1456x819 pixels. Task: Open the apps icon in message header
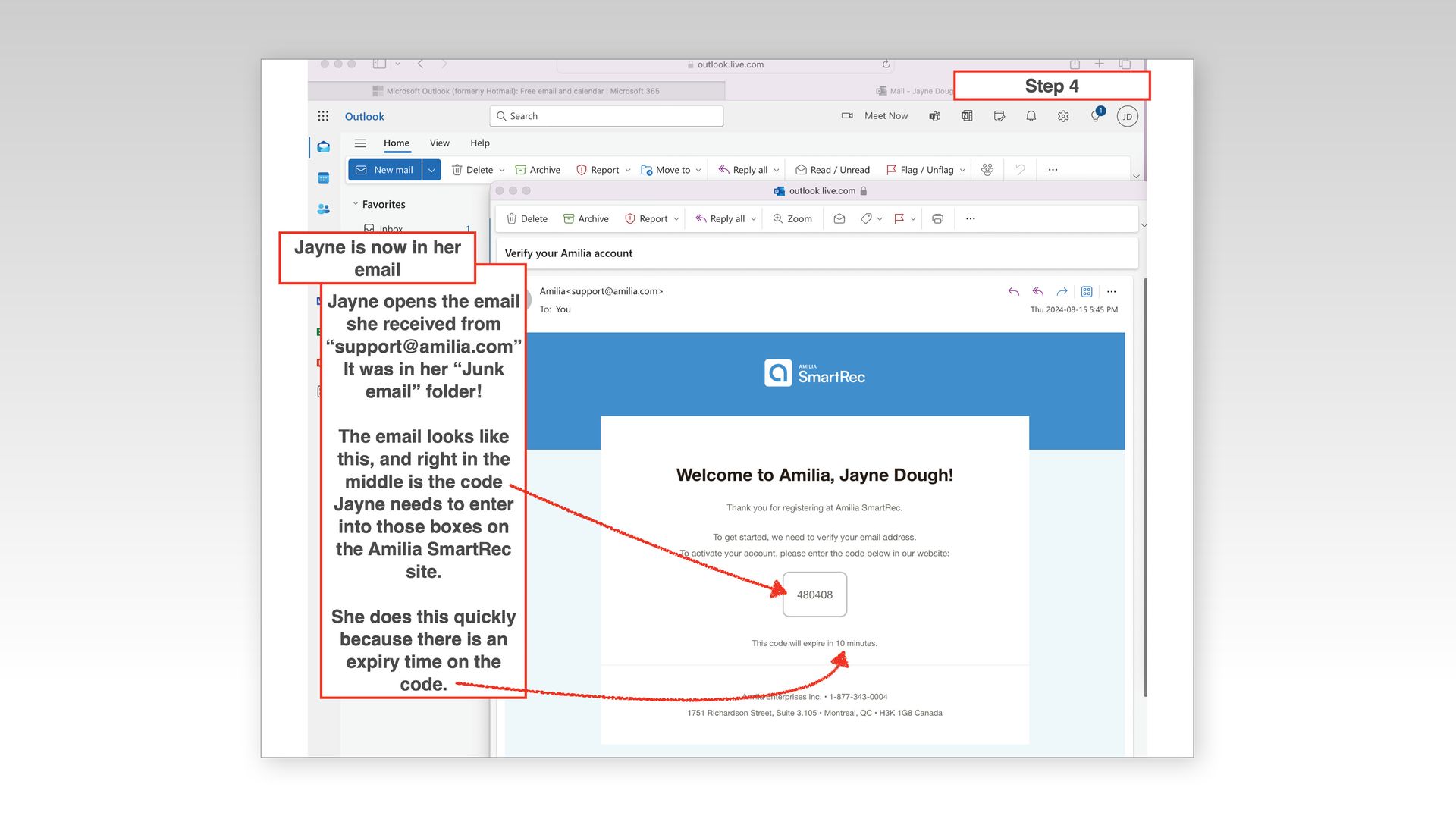click(1087, 291)
